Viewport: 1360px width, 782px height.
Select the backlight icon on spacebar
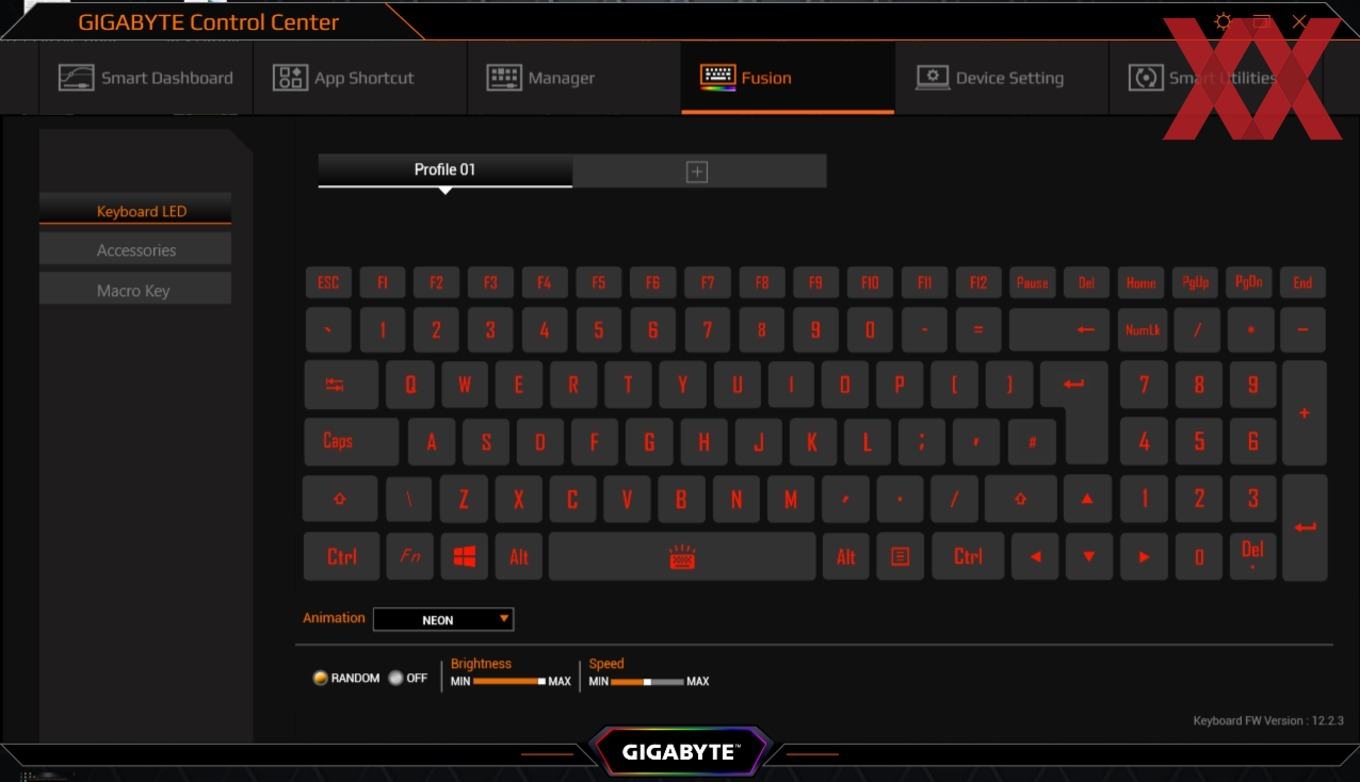(x=682, y=557)
